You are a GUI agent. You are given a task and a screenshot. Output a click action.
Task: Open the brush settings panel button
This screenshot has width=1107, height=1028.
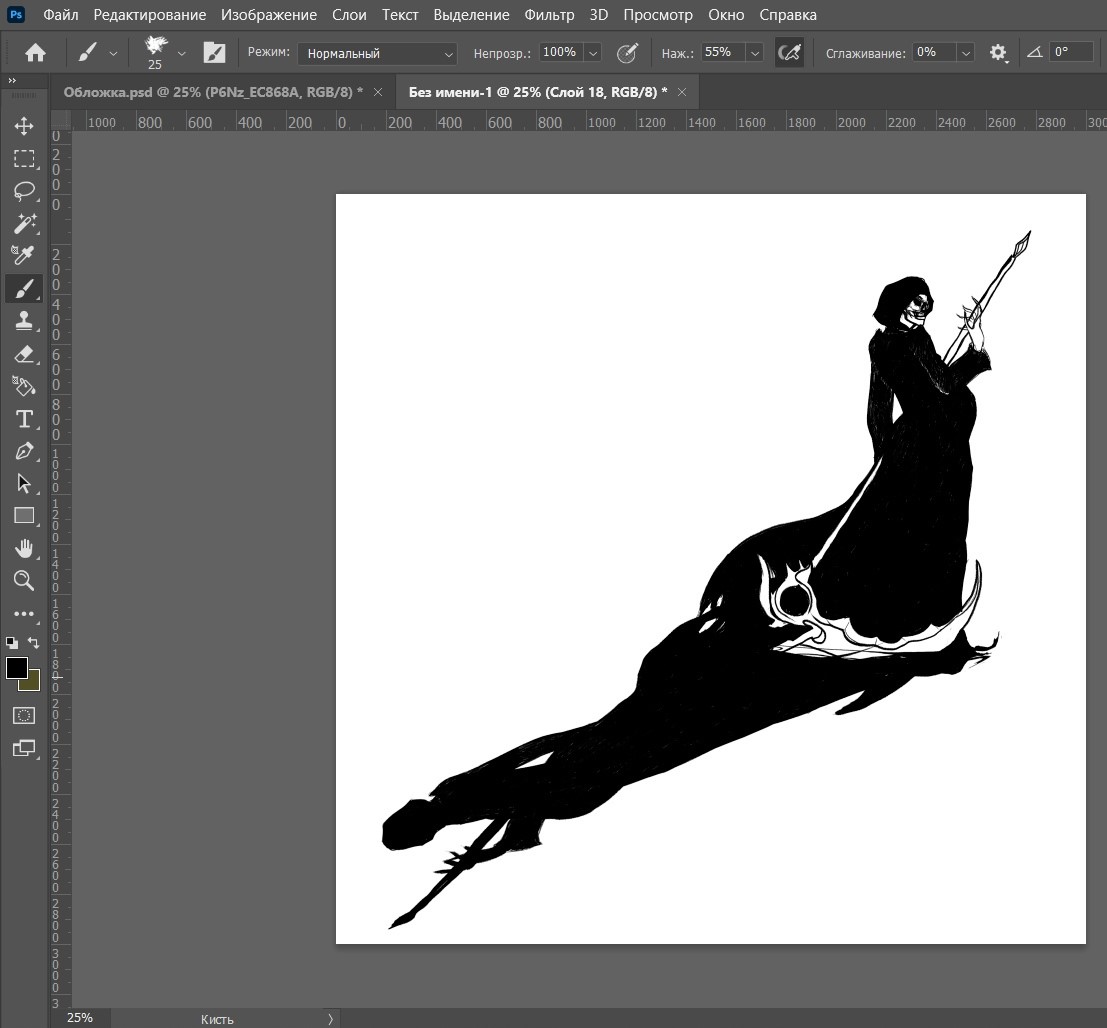coord(214,53)
